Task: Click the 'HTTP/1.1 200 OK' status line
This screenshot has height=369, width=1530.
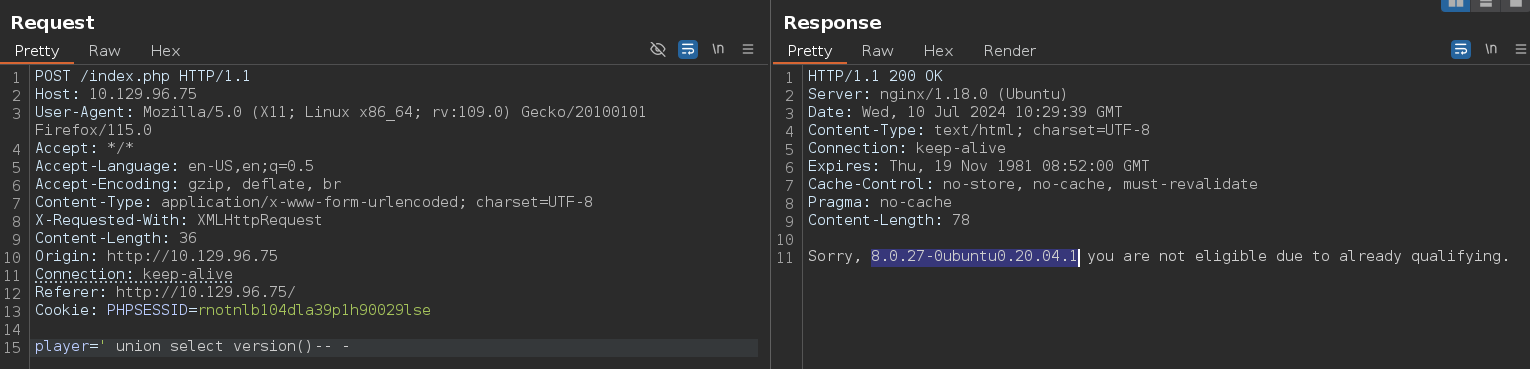Action: click(875, 76)
